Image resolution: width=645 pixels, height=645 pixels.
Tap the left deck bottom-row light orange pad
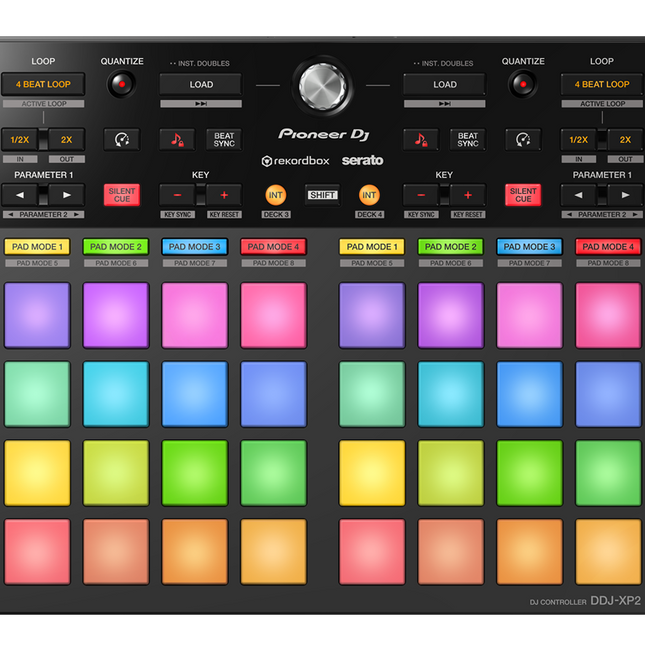tap(274, 552)
